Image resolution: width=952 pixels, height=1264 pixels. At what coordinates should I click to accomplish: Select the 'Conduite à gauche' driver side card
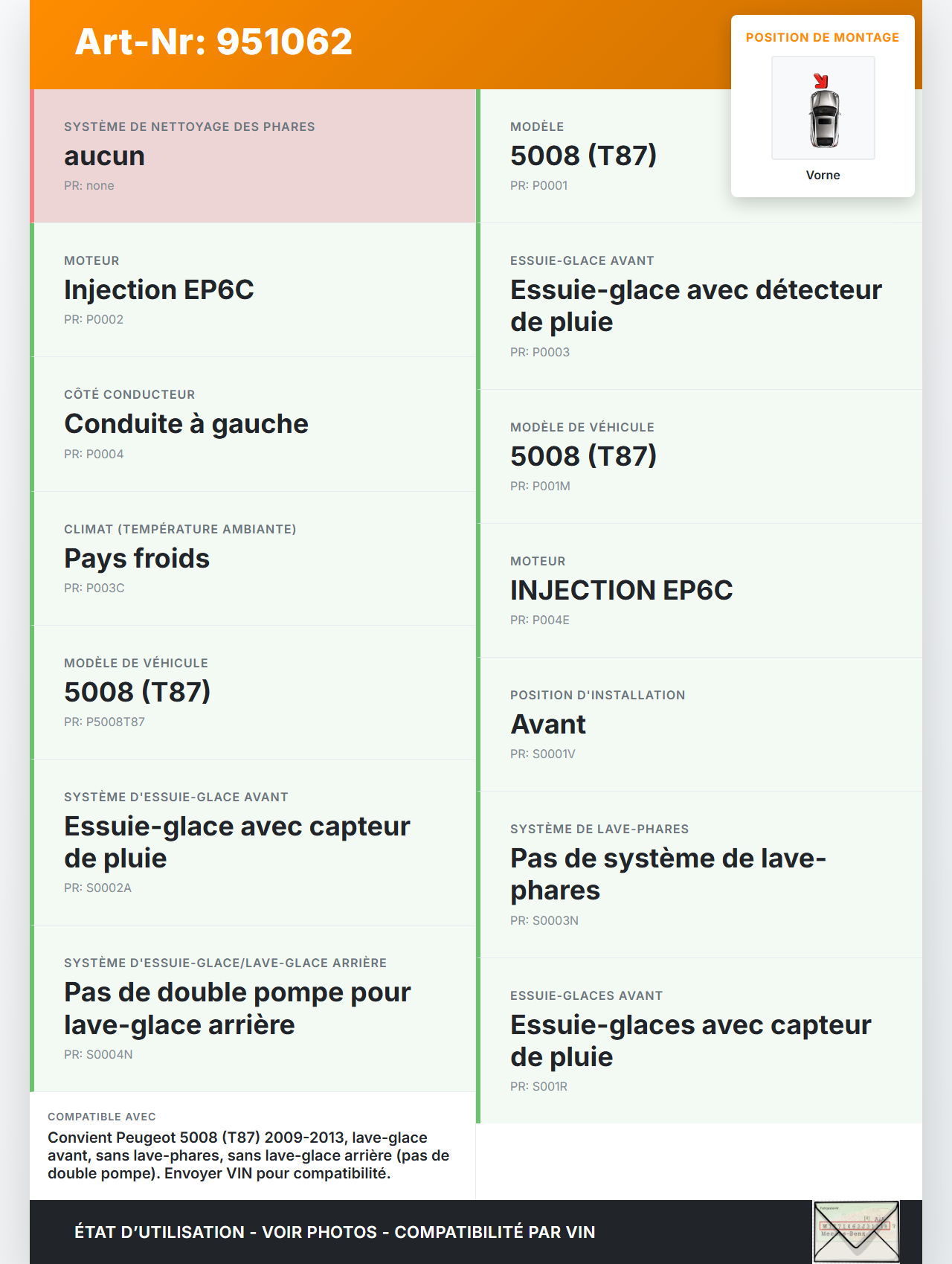(x=253, y=424)
